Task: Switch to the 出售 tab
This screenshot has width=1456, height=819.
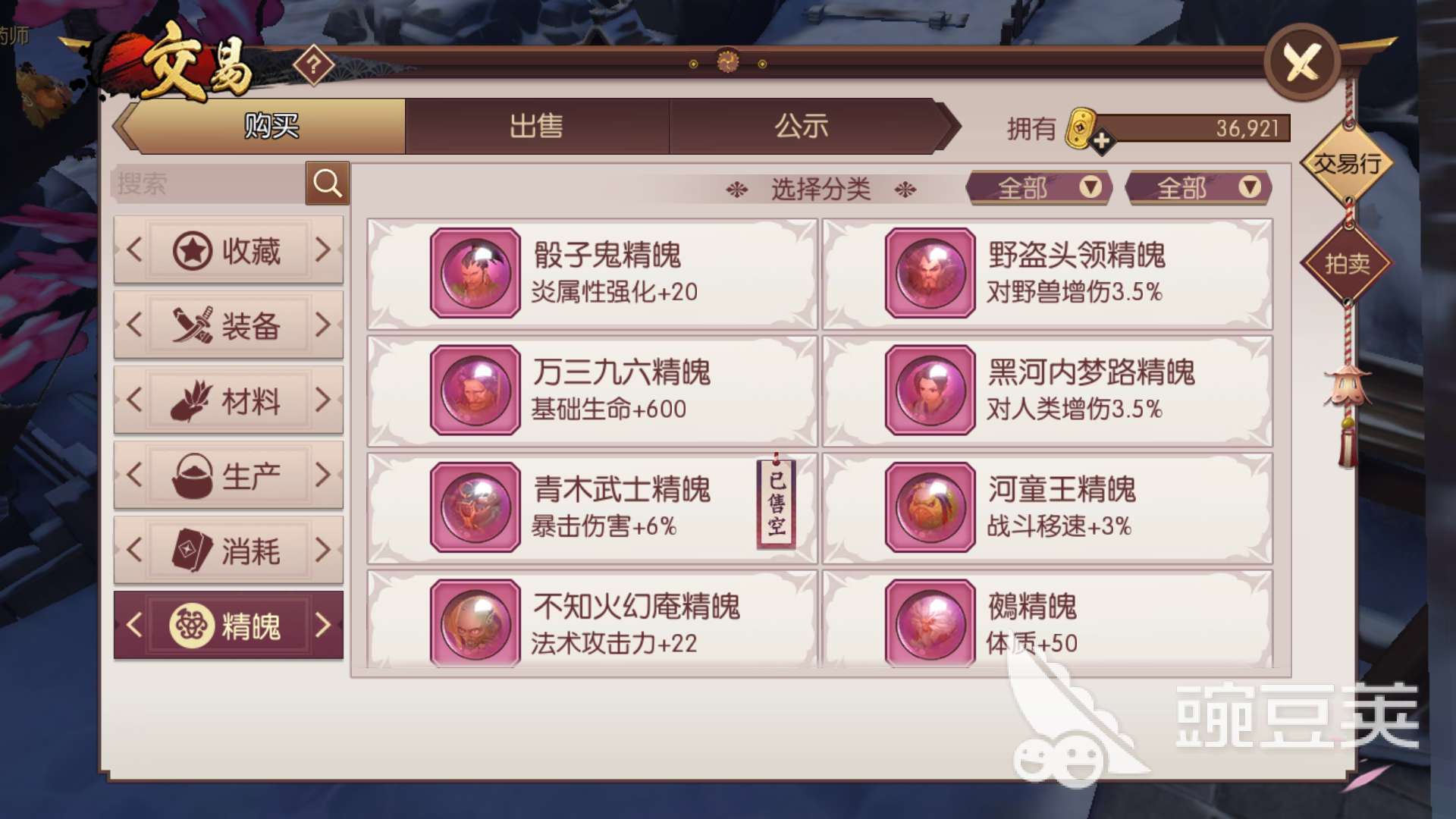Action: click(x=536, y=126)
